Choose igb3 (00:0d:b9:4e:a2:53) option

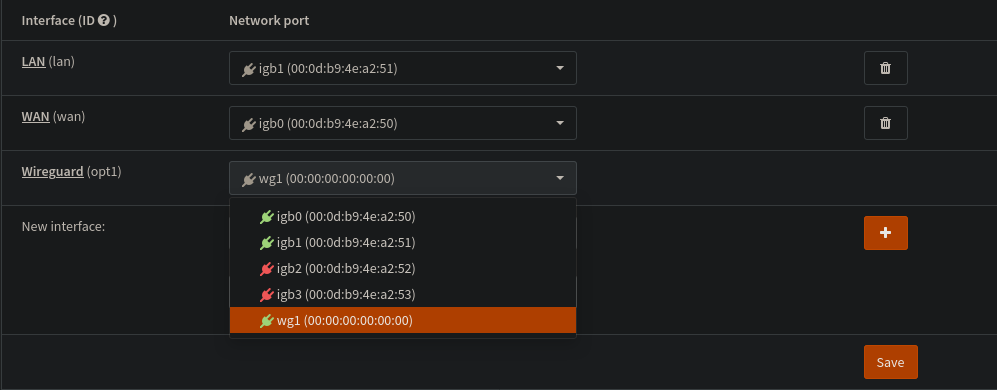[x=402, y=295]
